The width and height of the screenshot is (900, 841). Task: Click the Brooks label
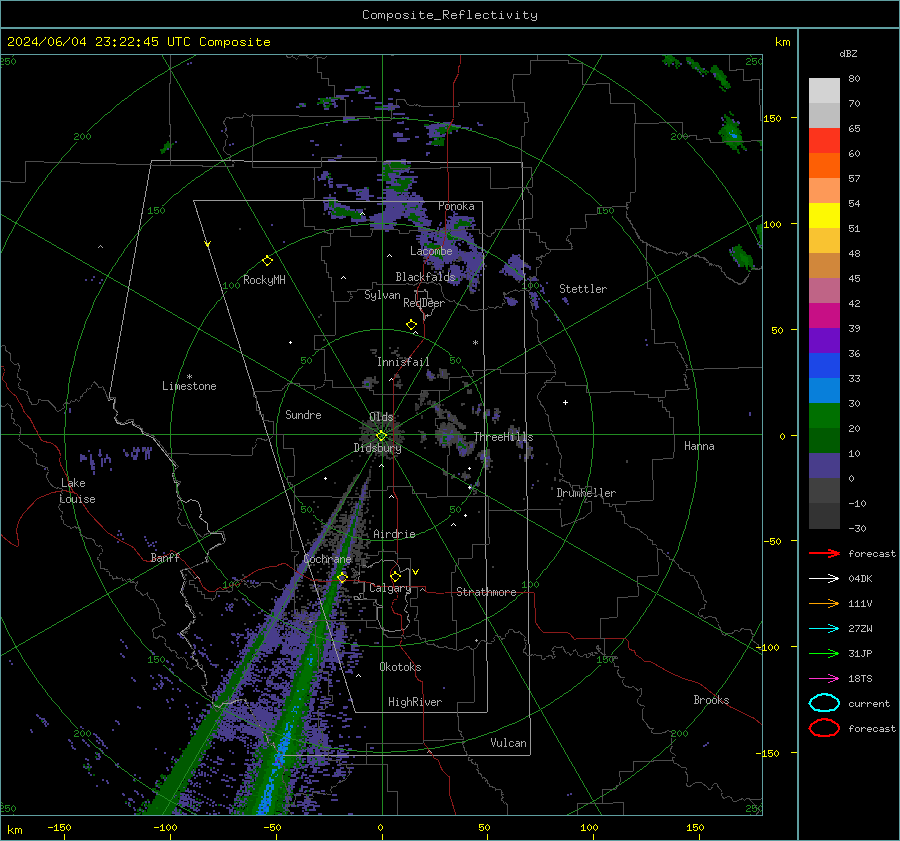click(x=711, y=700)
